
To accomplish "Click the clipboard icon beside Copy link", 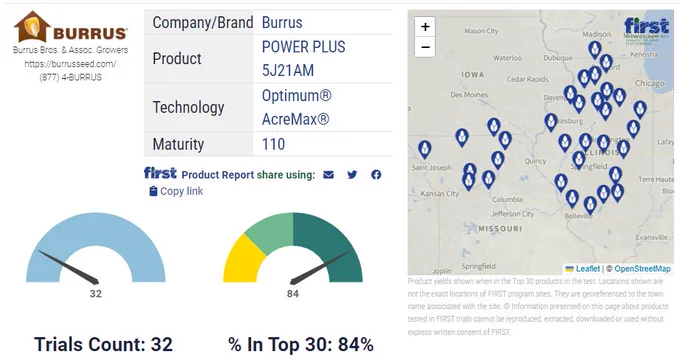I will [x=153, y=191].
